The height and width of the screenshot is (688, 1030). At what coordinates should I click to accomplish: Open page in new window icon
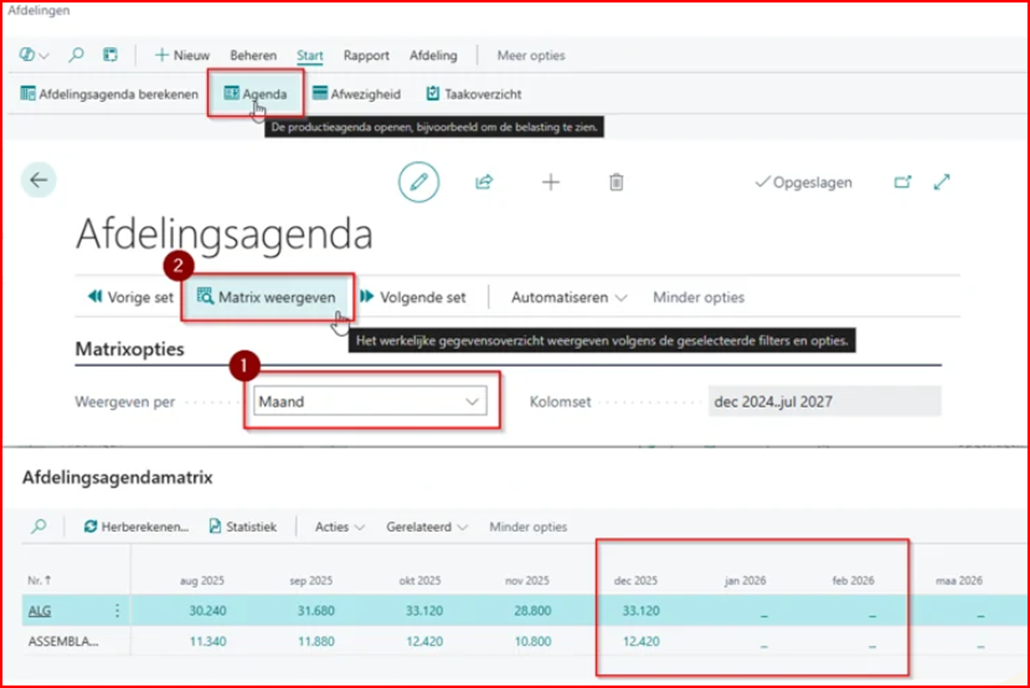[903, 182]
